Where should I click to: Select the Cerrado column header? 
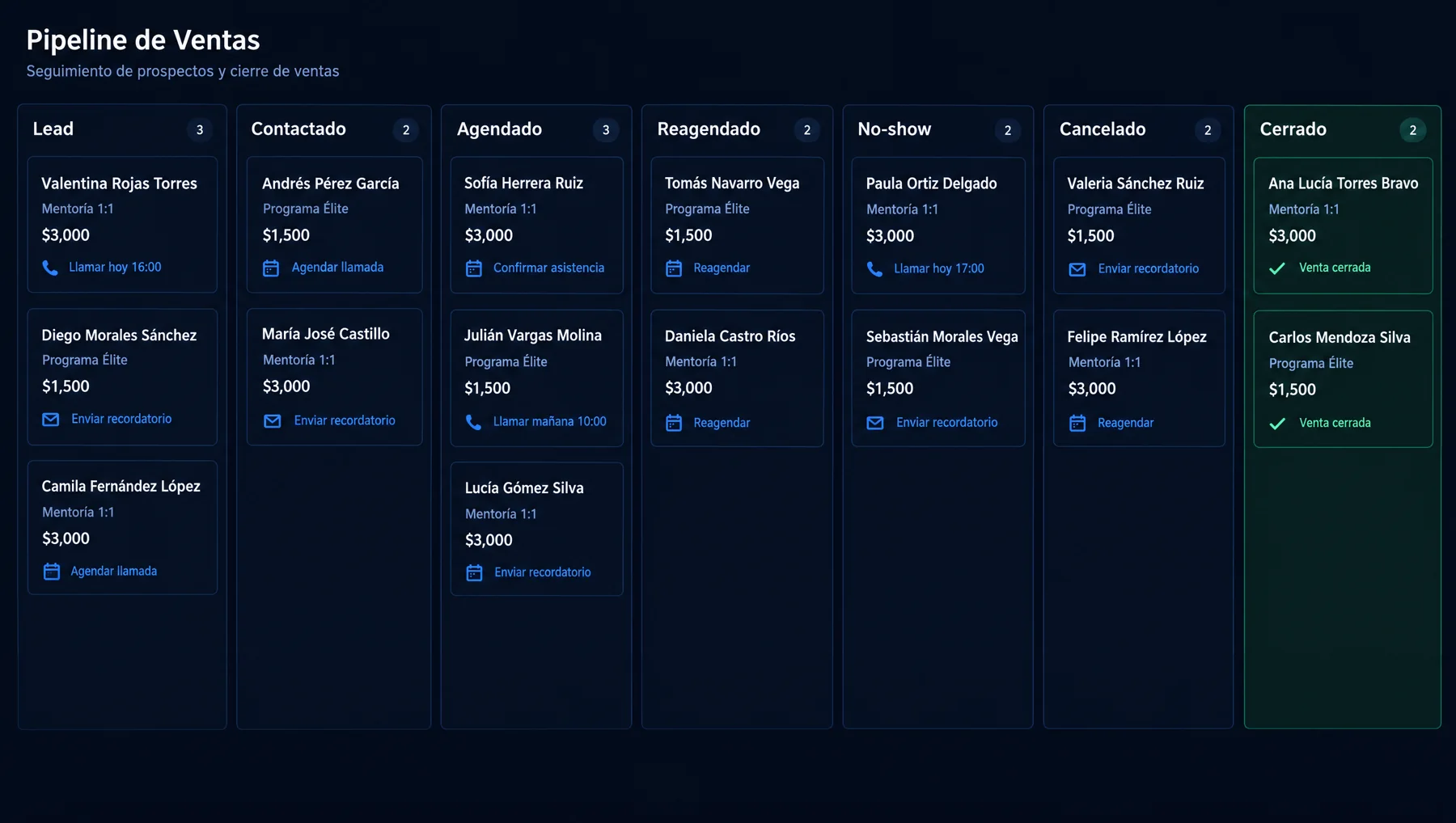1293,129
